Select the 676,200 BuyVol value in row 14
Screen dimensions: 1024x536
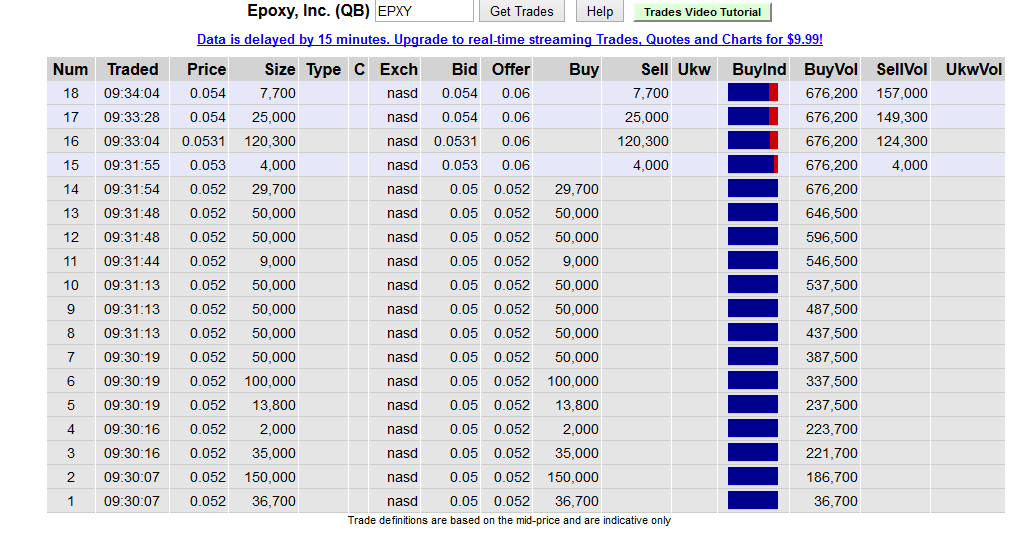[x=831, y=189]
